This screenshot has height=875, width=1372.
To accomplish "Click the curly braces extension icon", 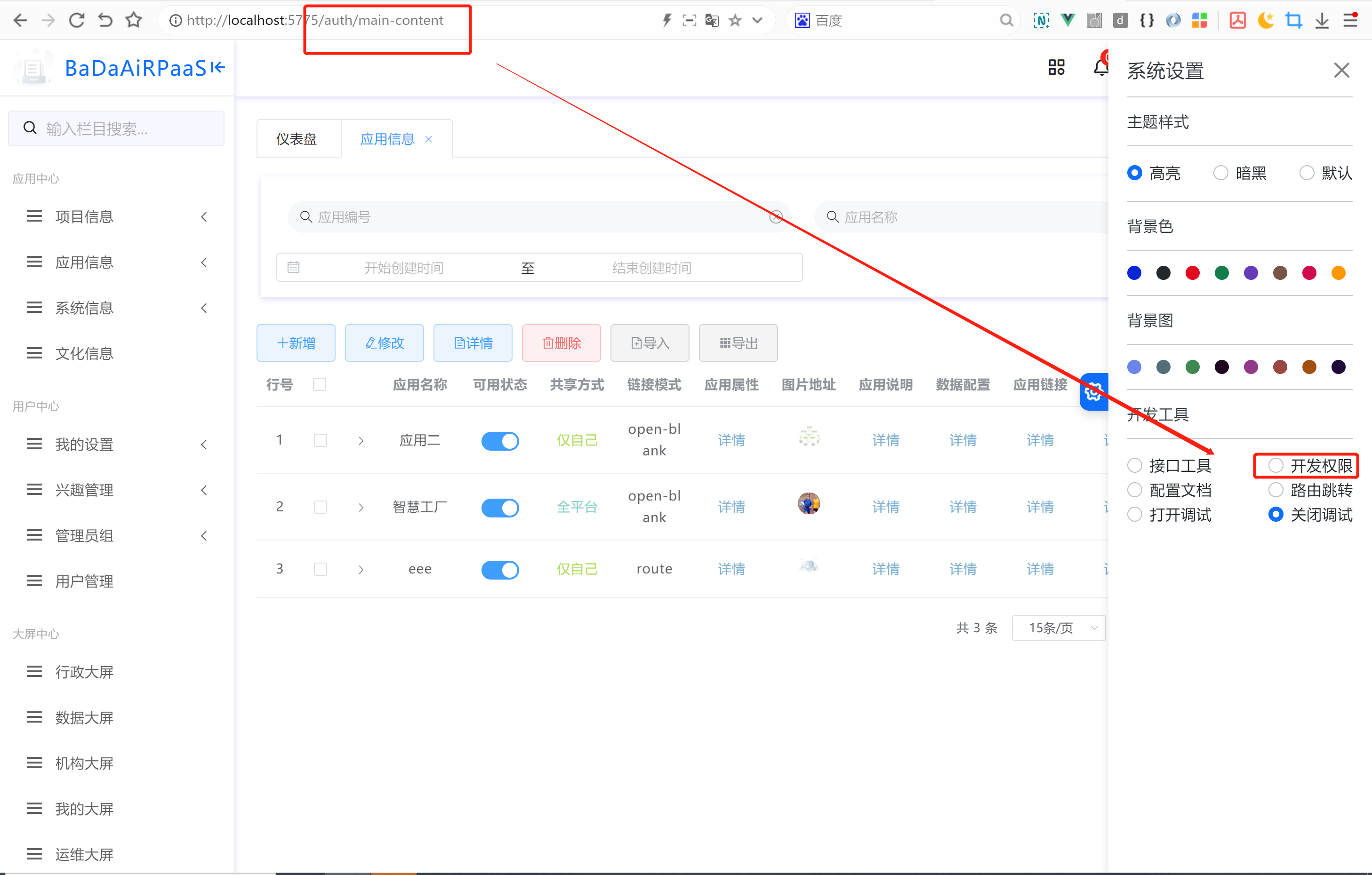I will pyautogui.click(x=1147, y=21).
